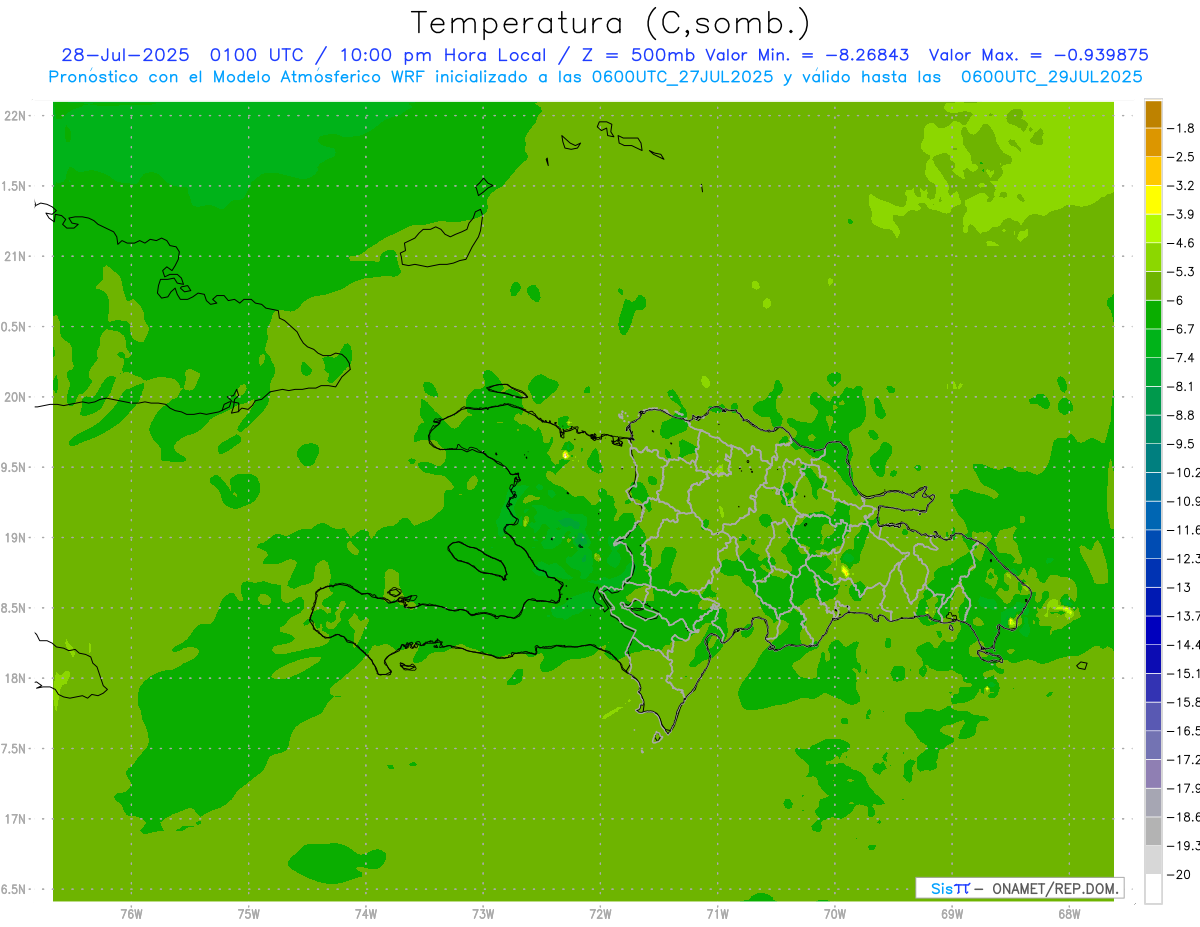The width and height of the screenshot is (1200, 927).
Task: Click the "17N" latitude label
Action: 17,819
